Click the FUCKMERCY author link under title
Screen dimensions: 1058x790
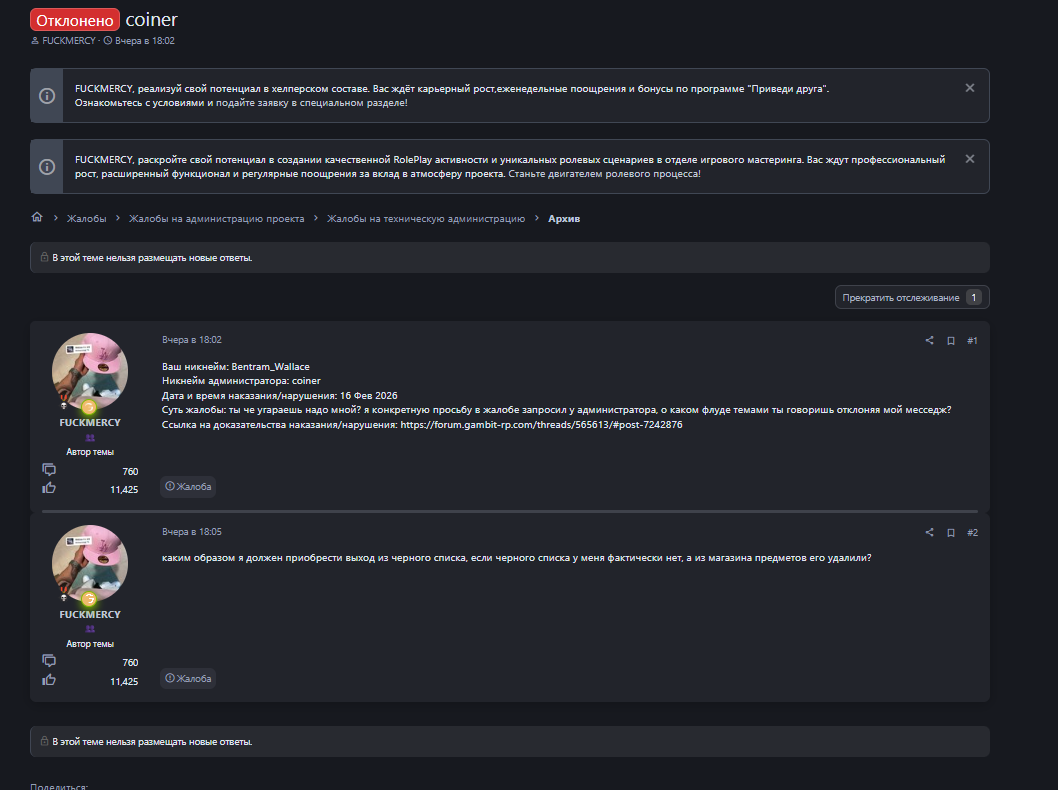pos(69,41)
